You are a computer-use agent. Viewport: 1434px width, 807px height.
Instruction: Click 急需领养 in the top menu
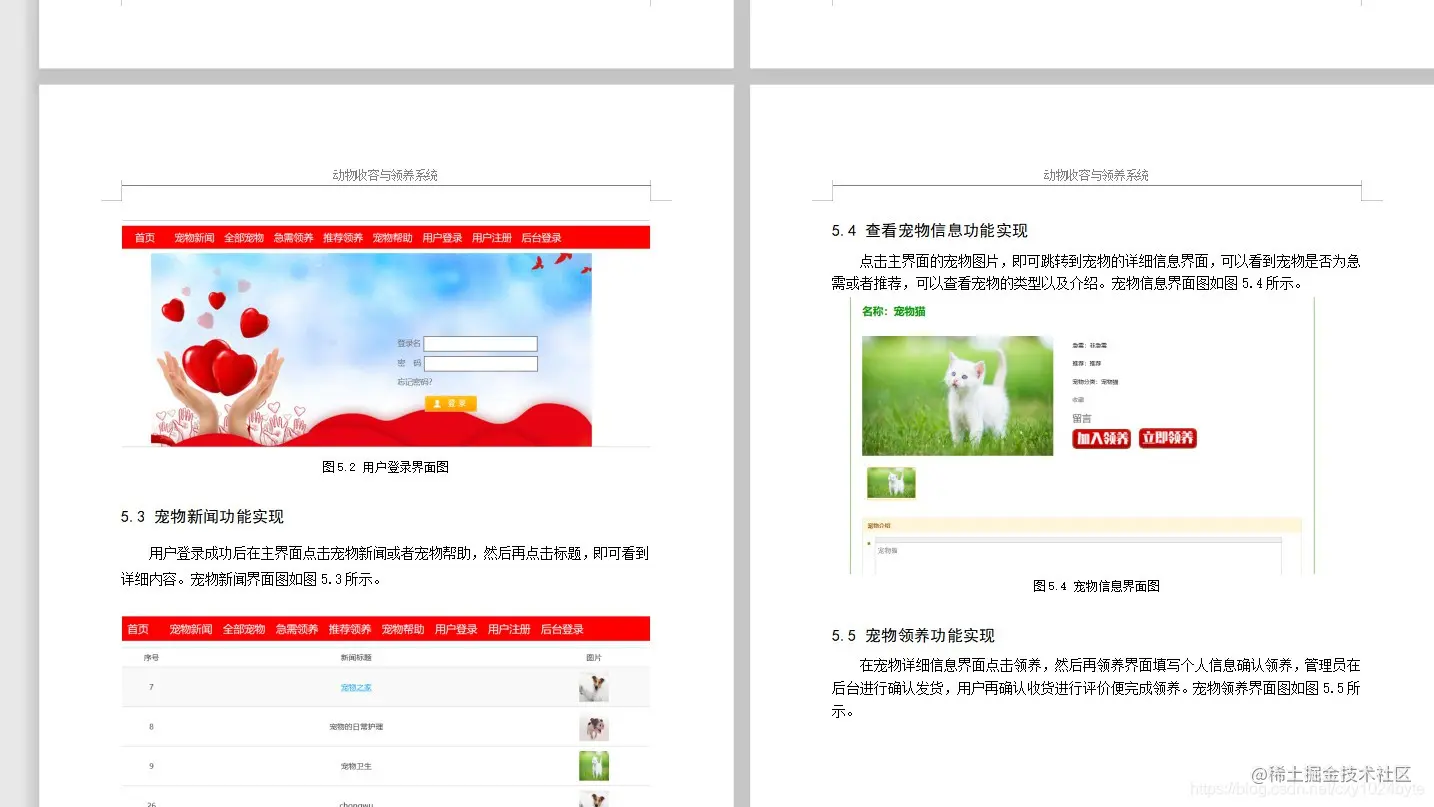pos(293,237)
